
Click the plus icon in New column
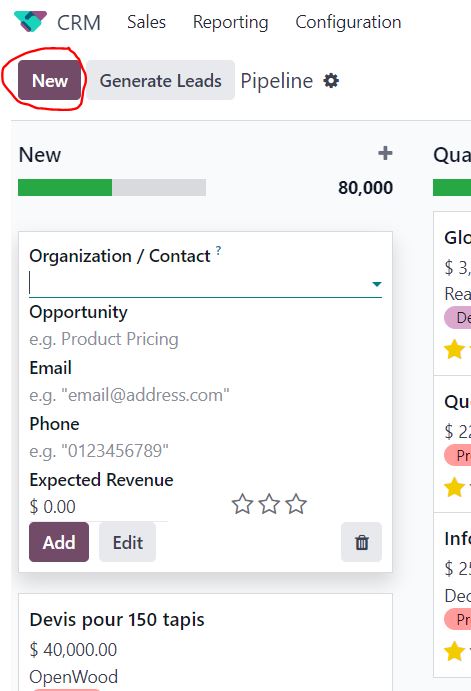pyautogui.click(x=385, y=153)
